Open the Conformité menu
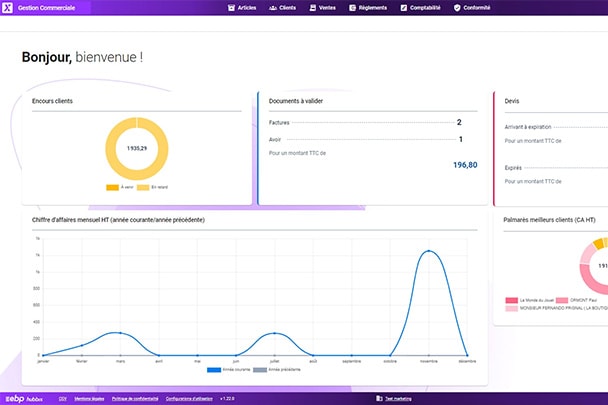This screenshot has width=608, height=405. (x=472, y=8)
